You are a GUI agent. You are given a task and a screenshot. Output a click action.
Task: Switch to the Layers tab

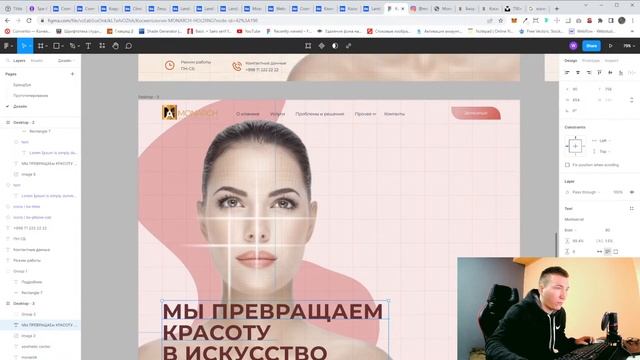click(x=19, y=60)
